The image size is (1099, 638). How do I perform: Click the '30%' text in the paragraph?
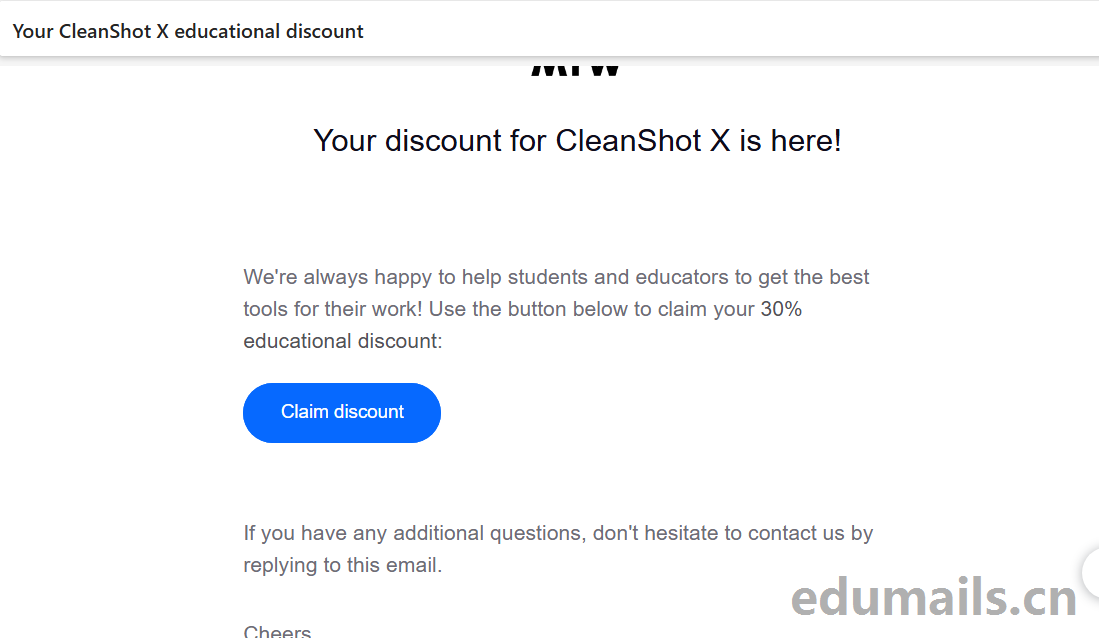click(781, 309)
